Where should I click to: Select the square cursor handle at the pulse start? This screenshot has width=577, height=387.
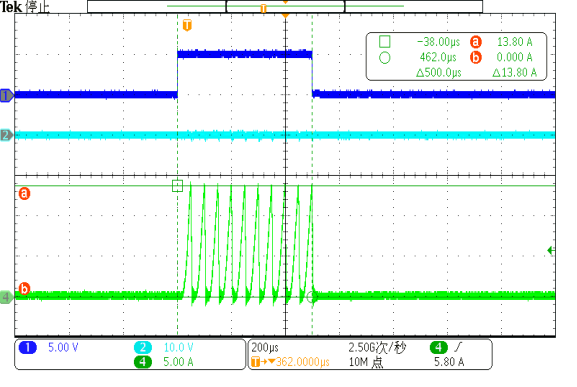[x=177, y=186]
